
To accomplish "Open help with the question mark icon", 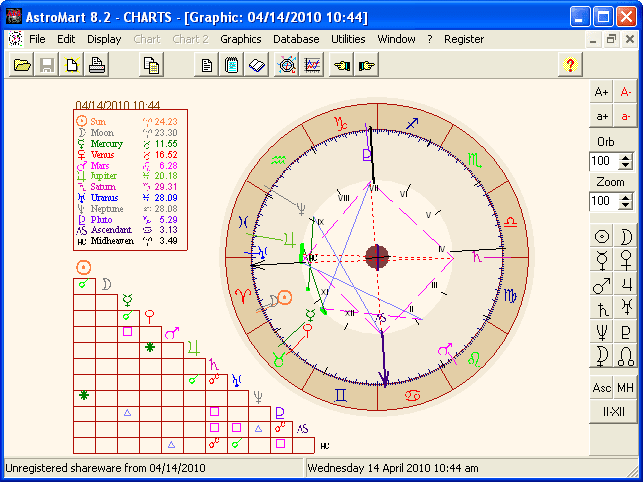I will tap(570, 65).
